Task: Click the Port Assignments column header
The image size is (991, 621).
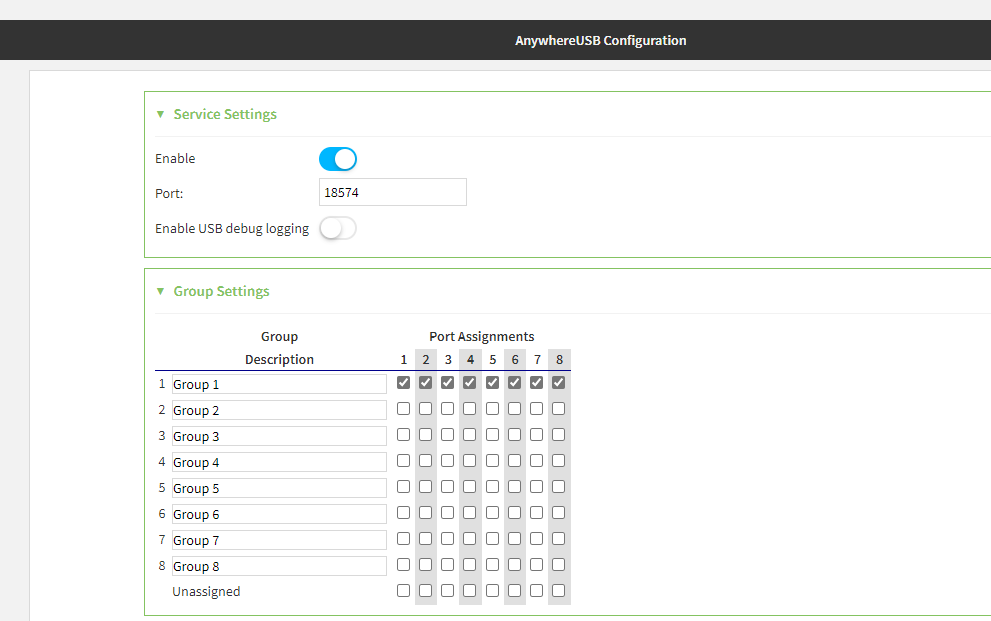Action: (482, 337)
